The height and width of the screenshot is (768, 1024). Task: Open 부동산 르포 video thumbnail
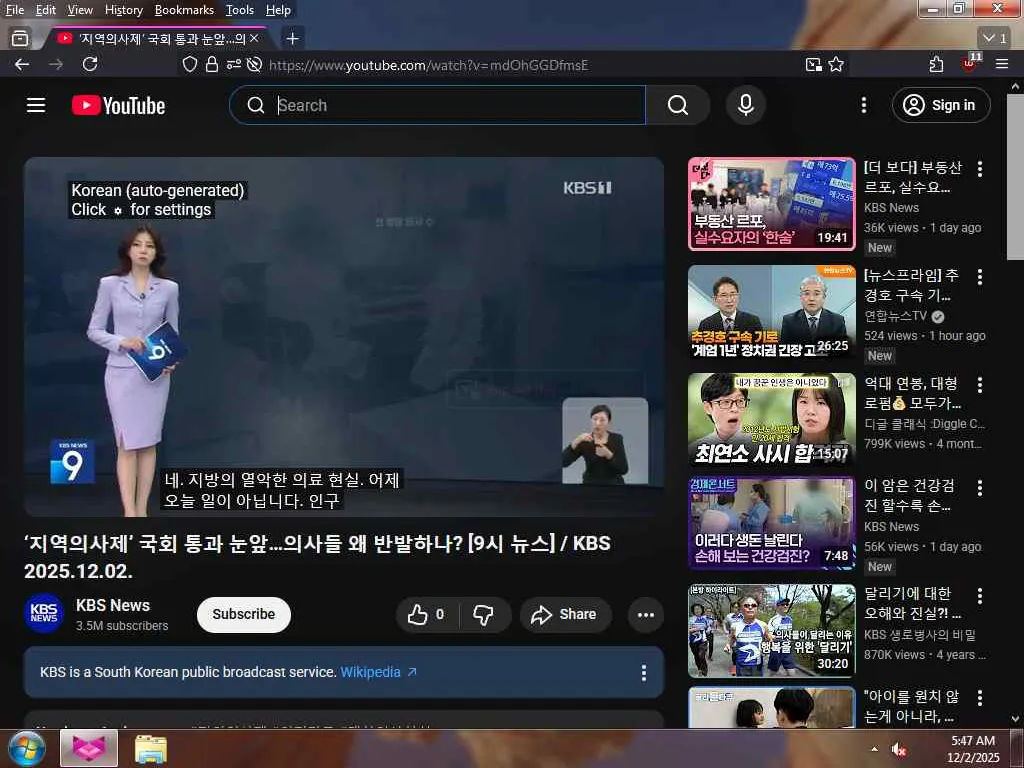[x=772, y=204]
